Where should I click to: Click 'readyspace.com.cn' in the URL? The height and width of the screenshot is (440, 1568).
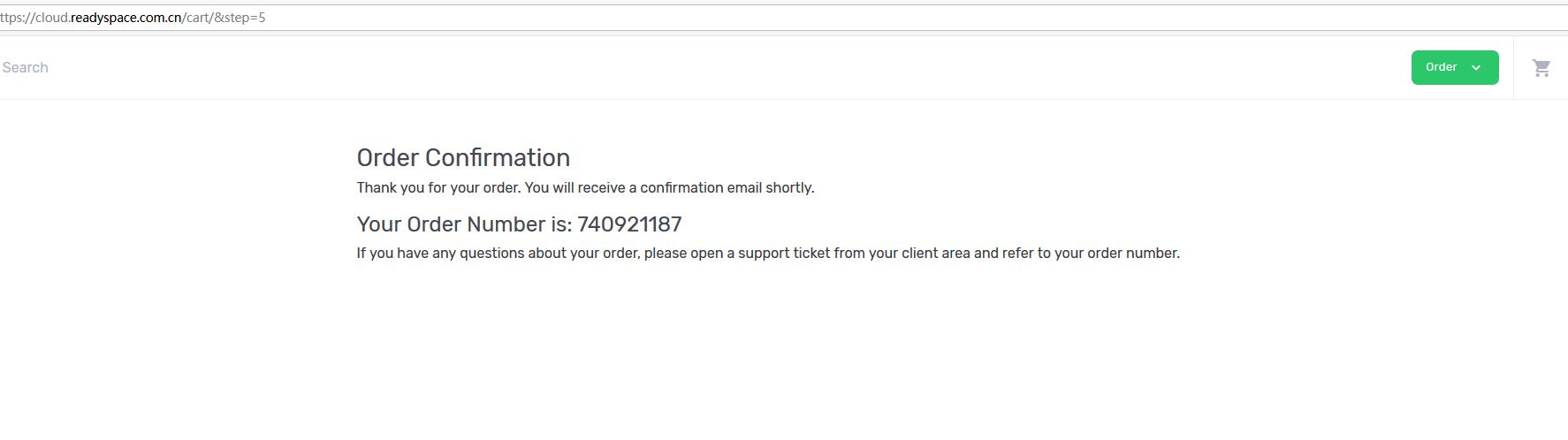(x=126, y=18)
